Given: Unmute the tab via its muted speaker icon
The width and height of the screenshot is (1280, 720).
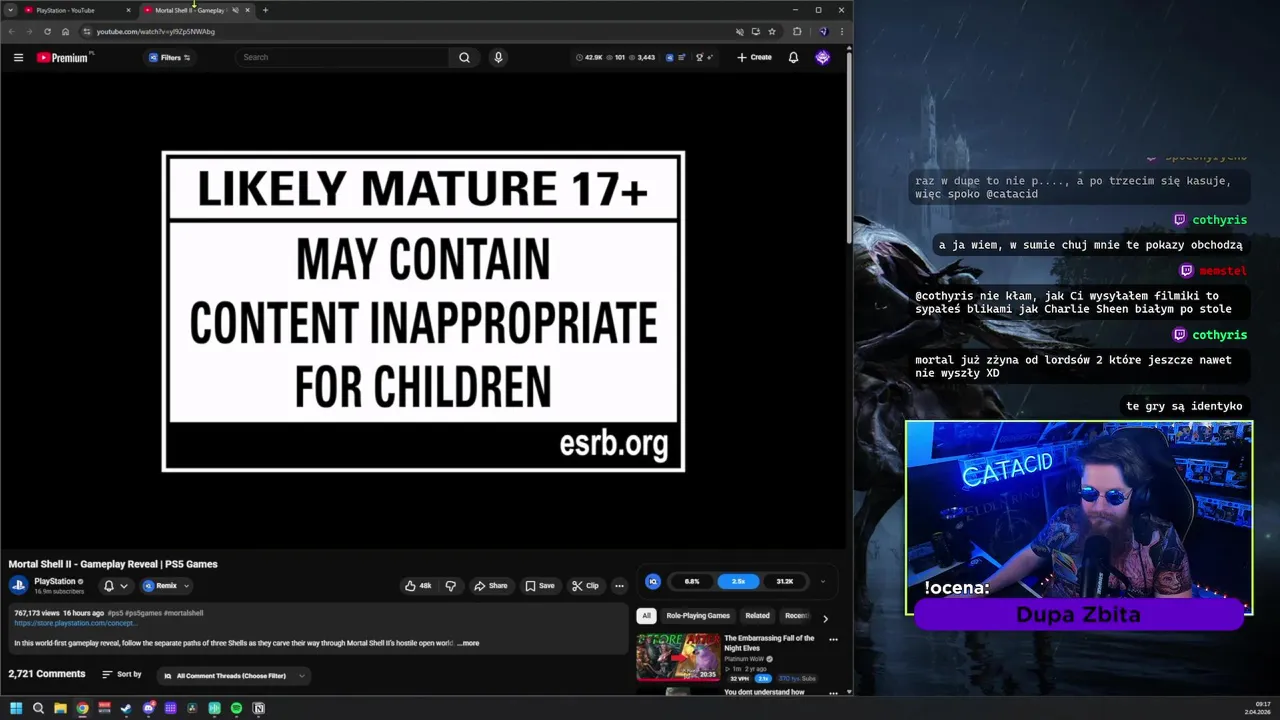Looking at the screenshot, I should click(236, 10).
